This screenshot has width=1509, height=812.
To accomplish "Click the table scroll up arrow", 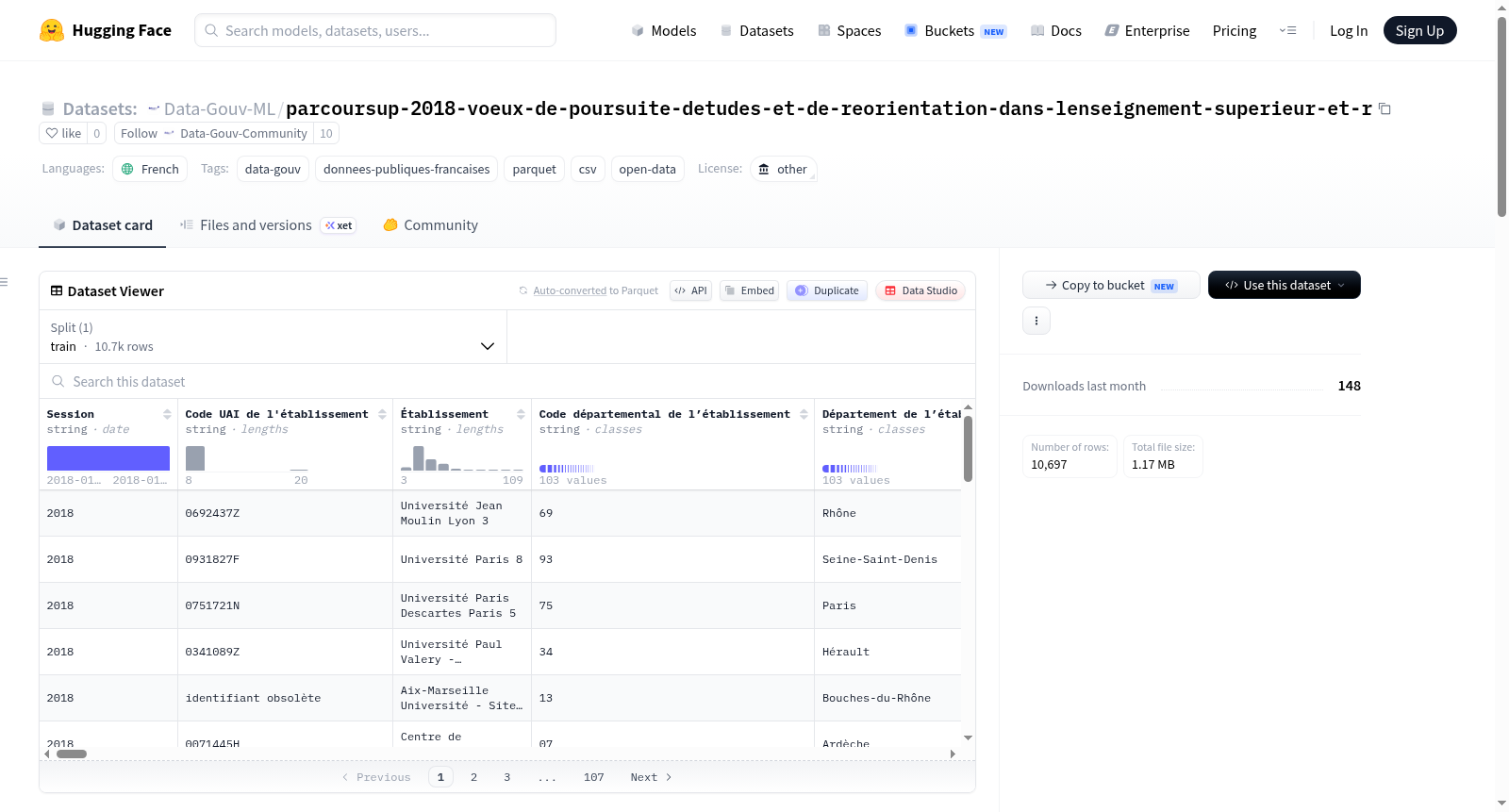I will pyautogui.click(x=968, y=407).
